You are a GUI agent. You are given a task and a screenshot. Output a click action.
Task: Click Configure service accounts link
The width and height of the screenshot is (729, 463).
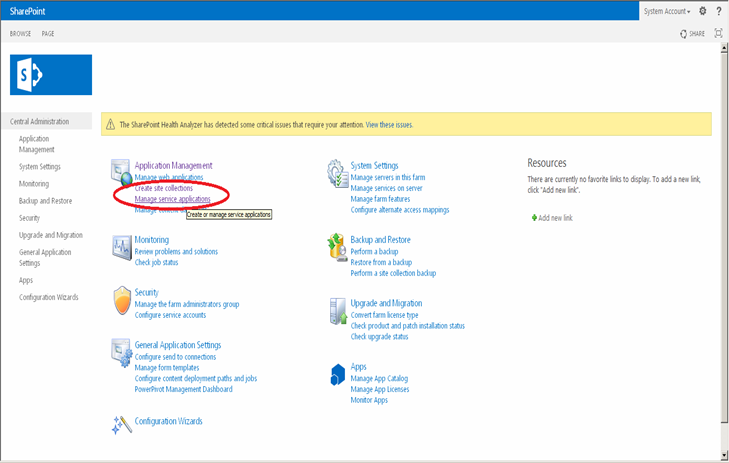(x=170, y=315)
